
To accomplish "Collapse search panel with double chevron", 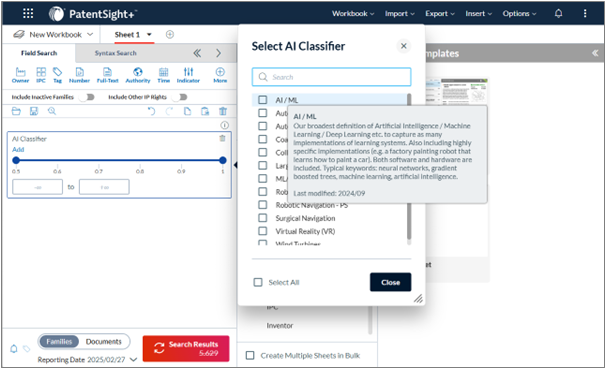I will (x=197, y=53).
